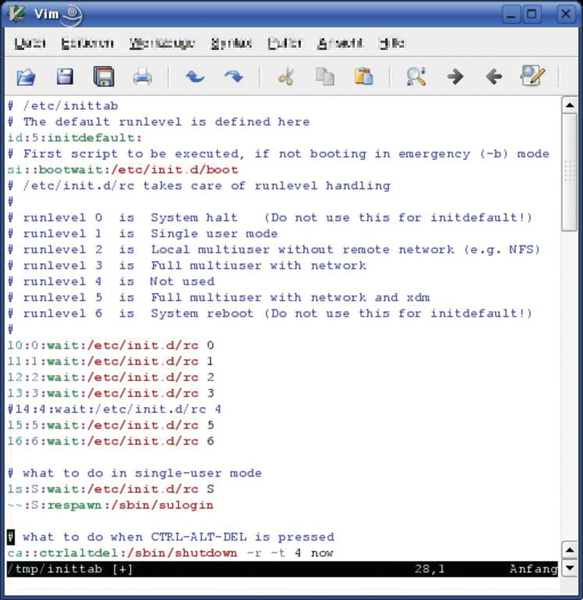Save the current file with floppy icon
Screen dimensions: 583x600
pos(65,77)
